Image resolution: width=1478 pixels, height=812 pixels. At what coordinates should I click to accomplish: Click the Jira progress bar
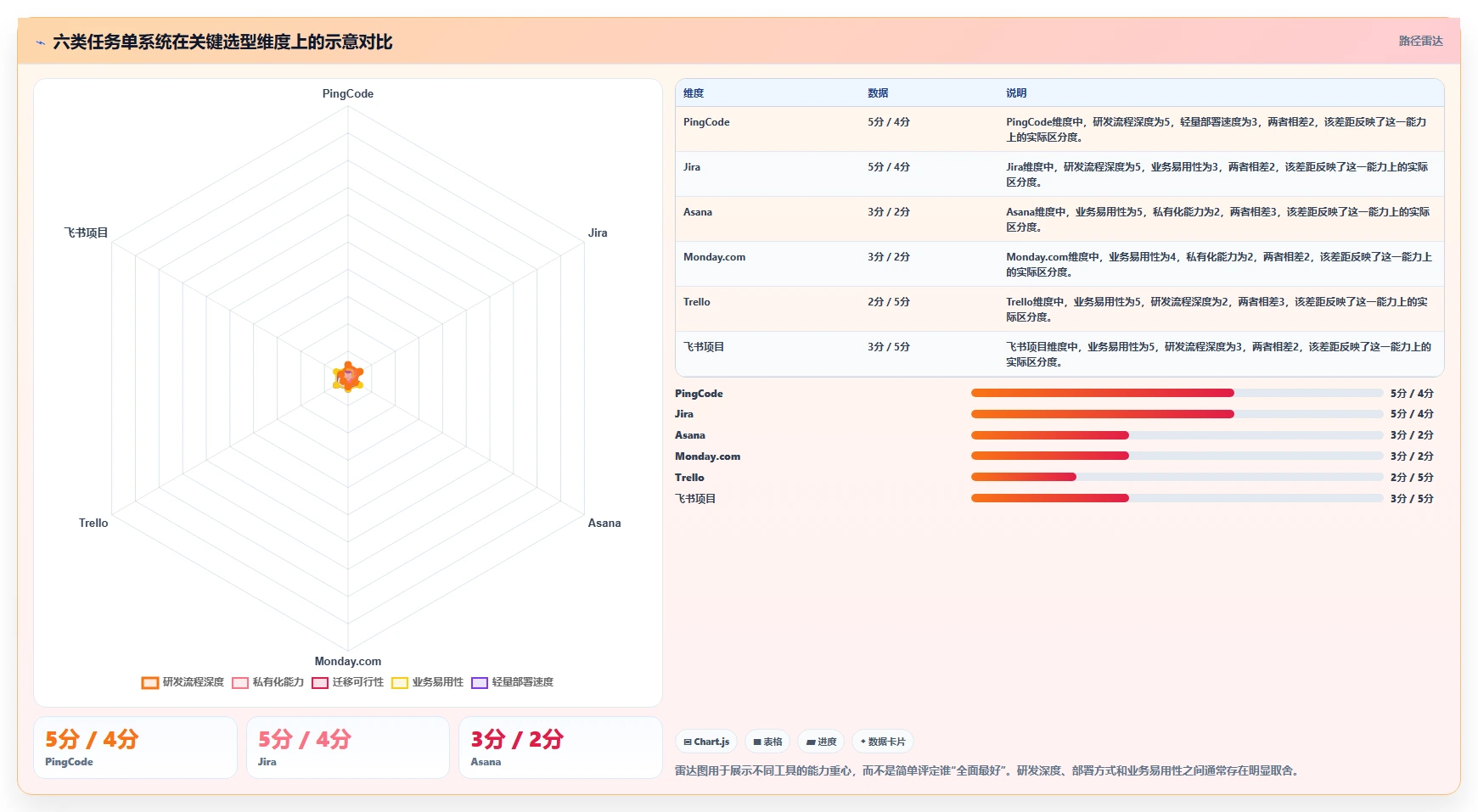click(1177, 414)
